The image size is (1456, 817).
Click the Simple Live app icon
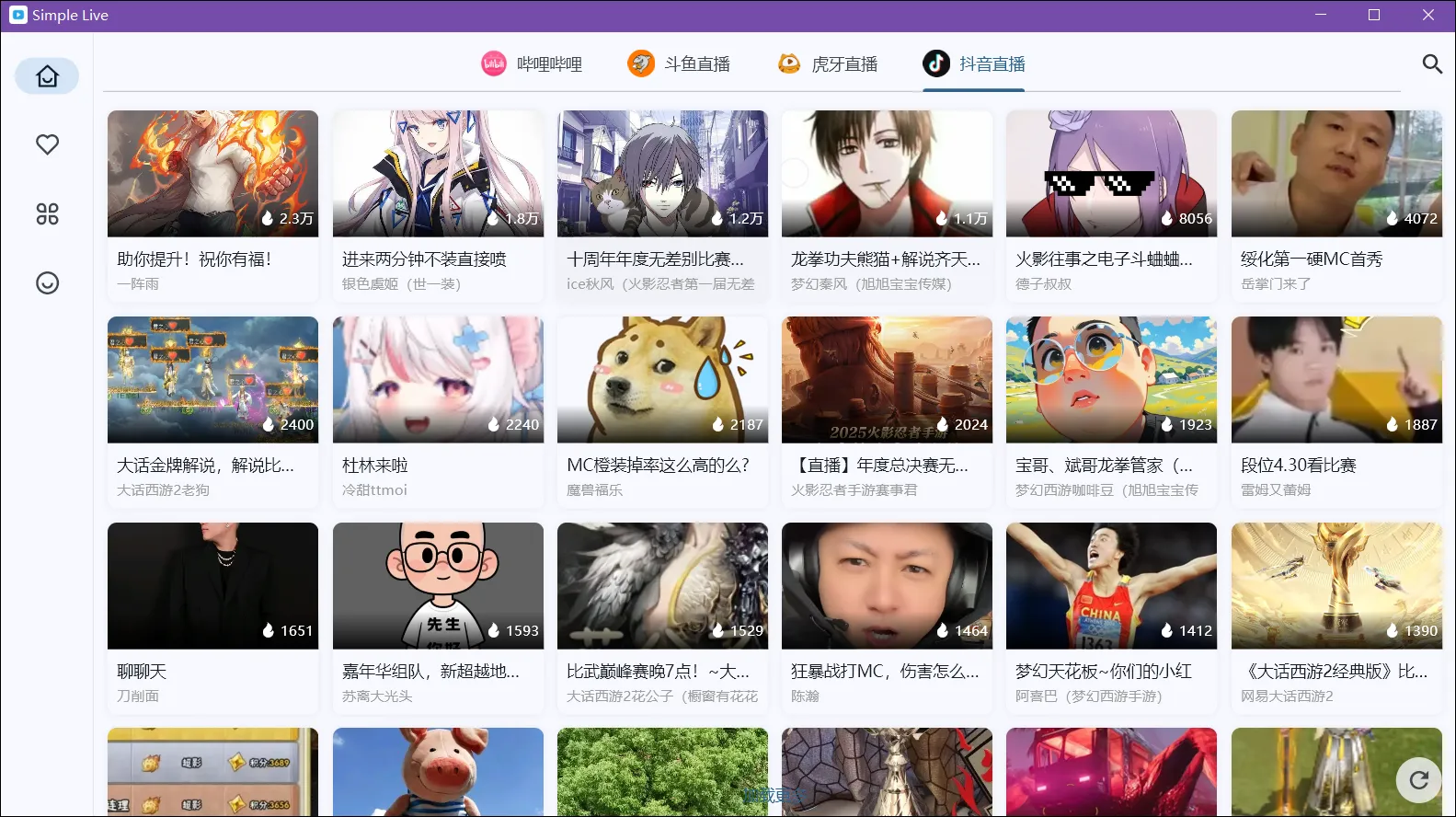(x=18, y=15)
